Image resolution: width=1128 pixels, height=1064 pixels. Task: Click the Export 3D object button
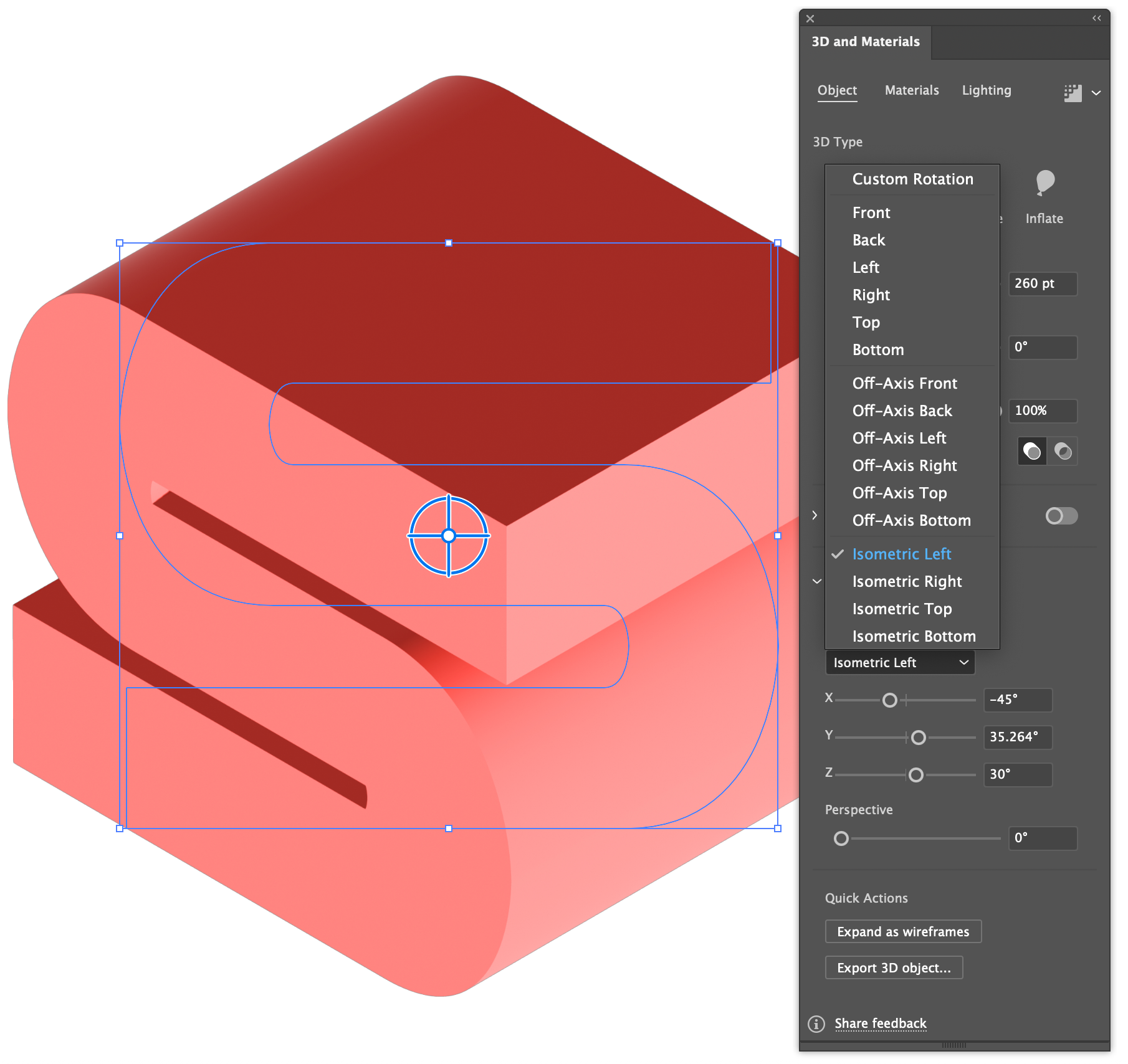click(x=894, y=967)
